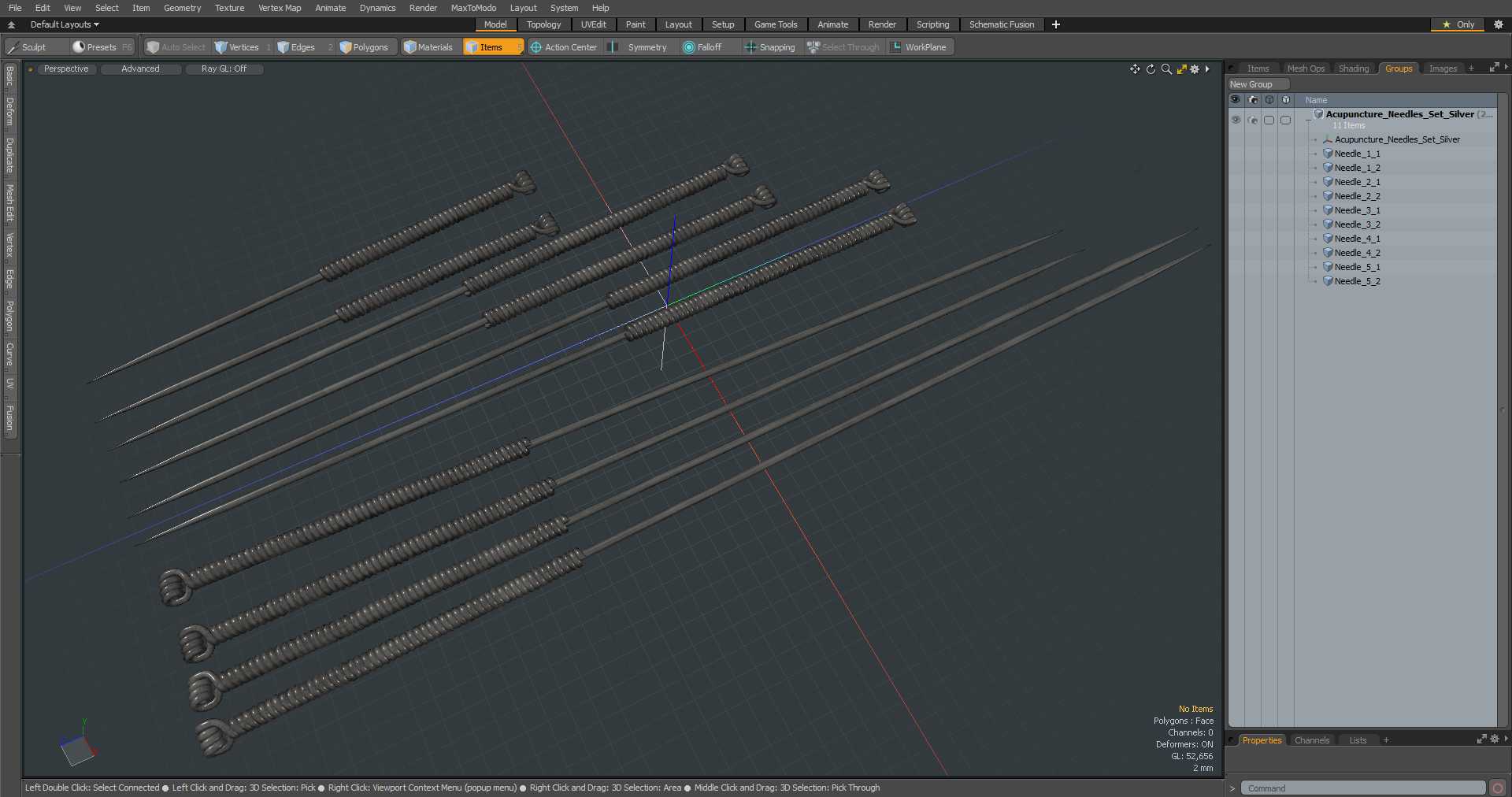Viewport: 1512px width, 797px height.
Task: Click the visibility column header eye icon
Action: coord(1235,100)
